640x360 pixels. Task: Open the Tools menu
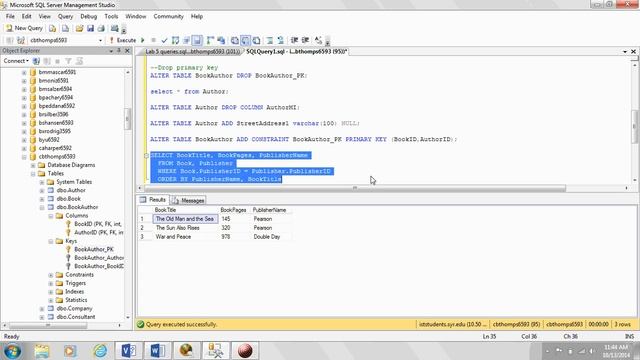pyautogui.click(x=111, y=16)
